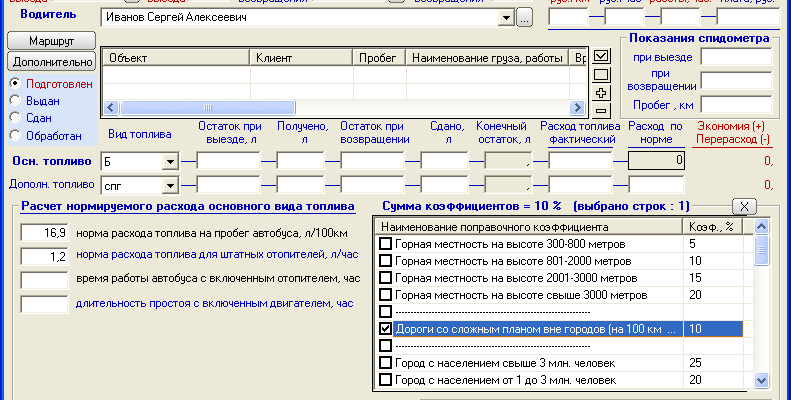Expand the 'Осн. топливо' fuel type dropdown
This screenshot has width=791, height=400.
tap(170, 161)
